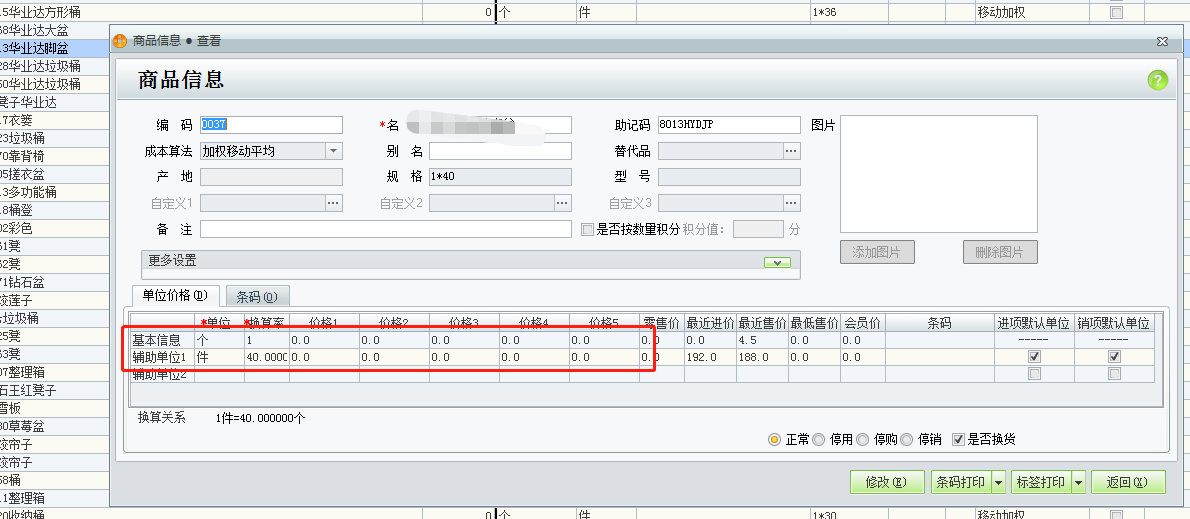1190x519 pixels.
Task: Click the ellipsis button beside 自定义2
Action: (x=562, y=203)
